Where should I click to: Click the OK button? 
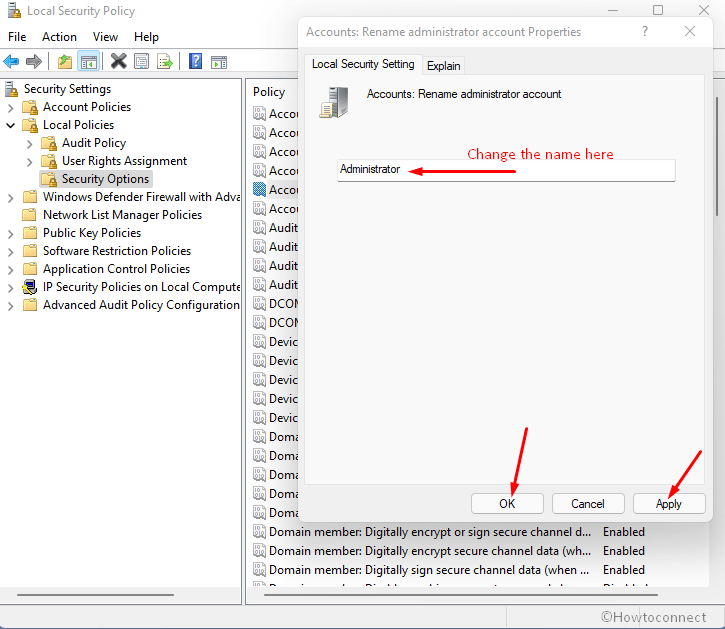tap(507, 503)
